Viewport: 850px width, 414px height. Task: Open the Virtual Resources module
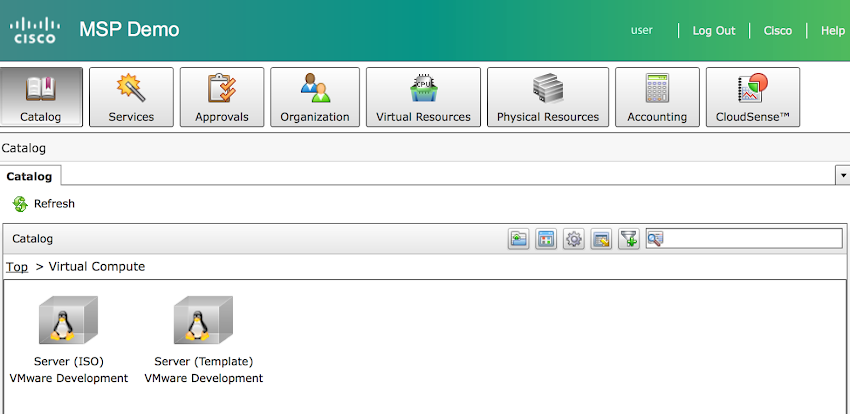point(423,98)
